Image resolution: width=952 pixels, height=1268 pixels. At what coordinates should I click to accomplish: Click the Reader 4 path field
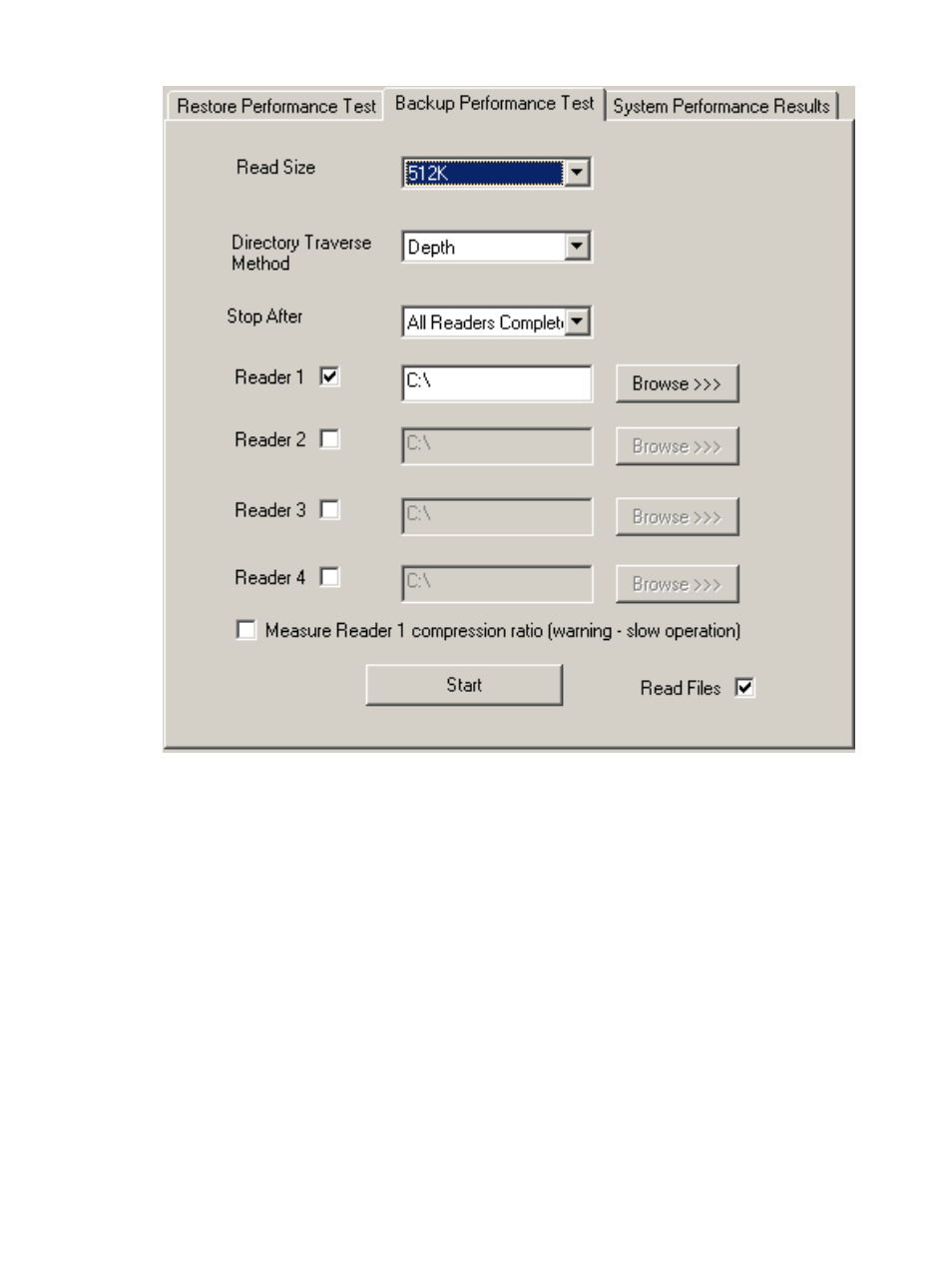[x=497, y=584]
